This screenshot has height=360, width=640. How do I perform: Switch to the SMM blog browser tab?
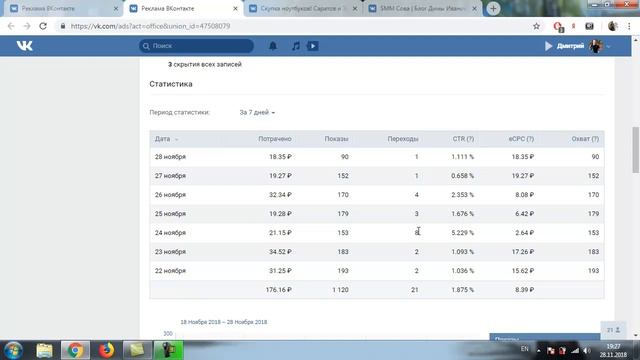[x=422, y=9]
